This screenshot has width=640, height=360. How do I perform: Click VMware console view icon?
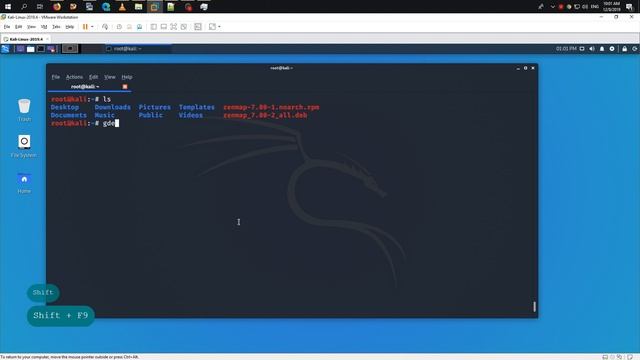(198, 27)
